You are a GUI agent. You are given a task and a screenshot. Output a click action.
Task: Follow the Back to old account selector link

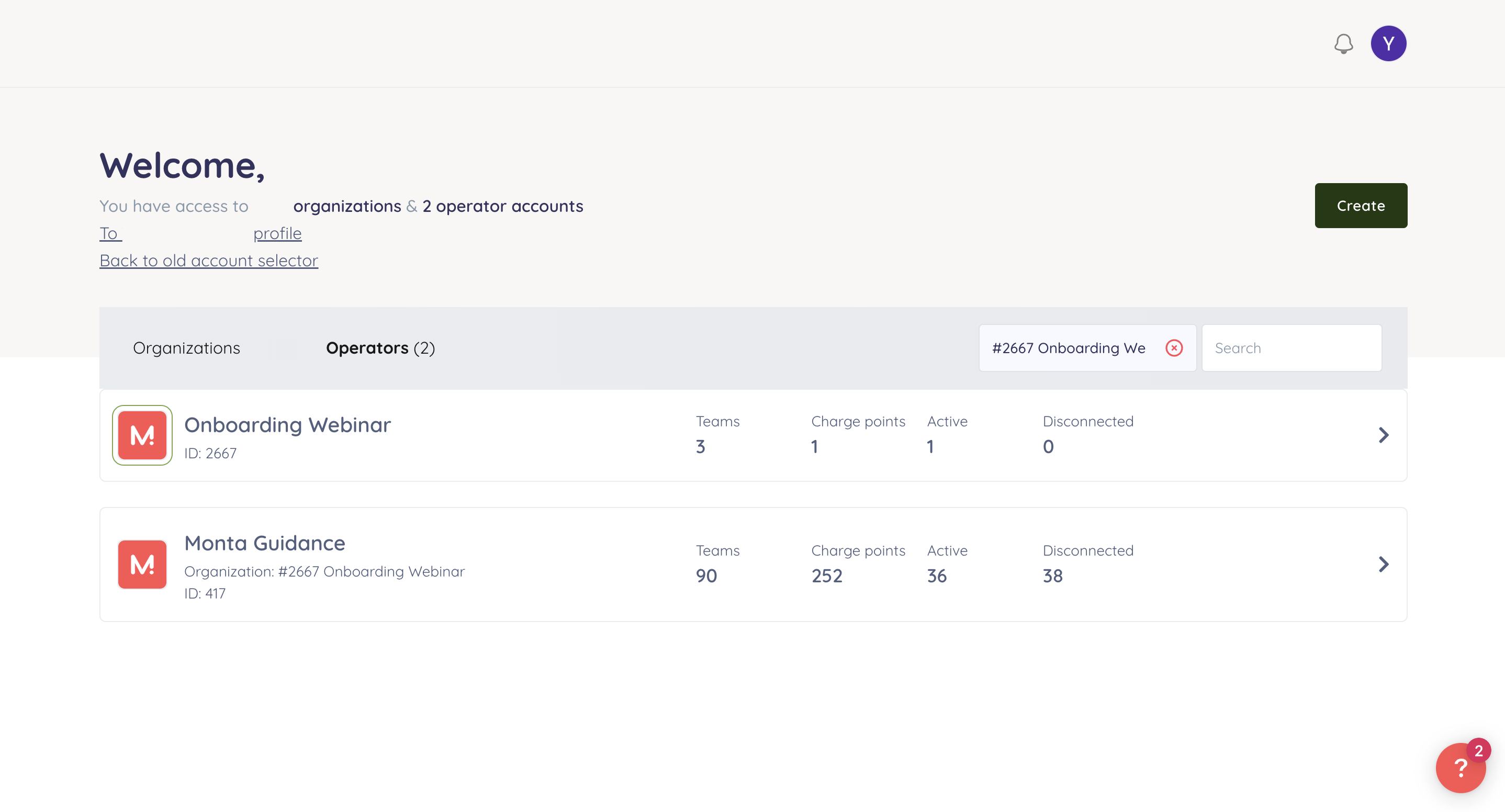coord(209,261)
